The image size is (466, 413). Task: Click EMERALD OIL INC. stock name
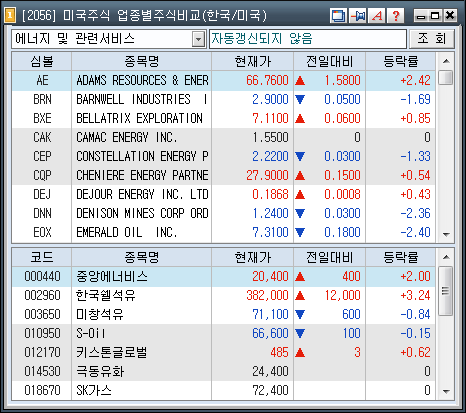[x=127, y=232]
